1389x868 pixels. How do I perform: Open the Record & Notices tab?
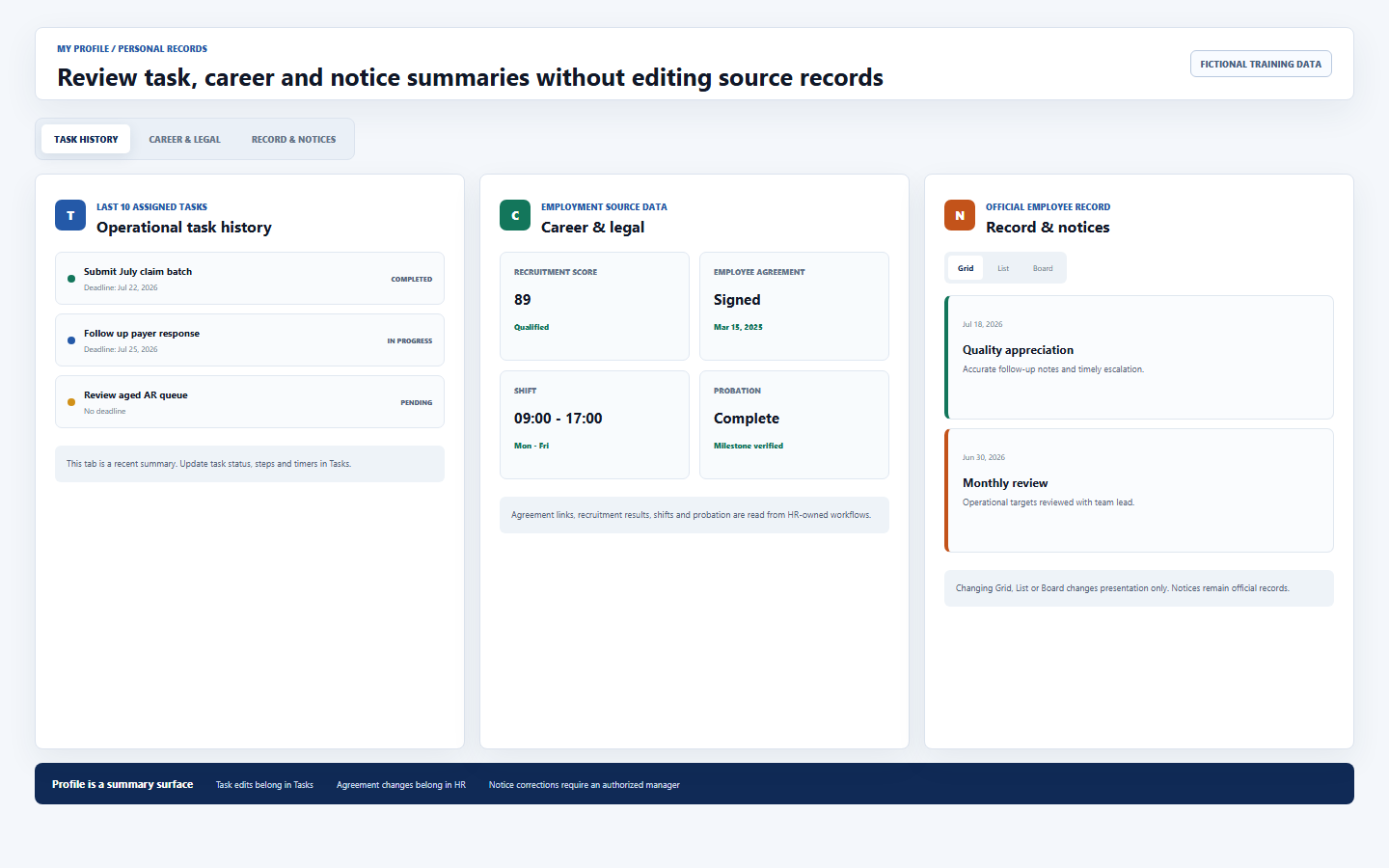[293, 139]
